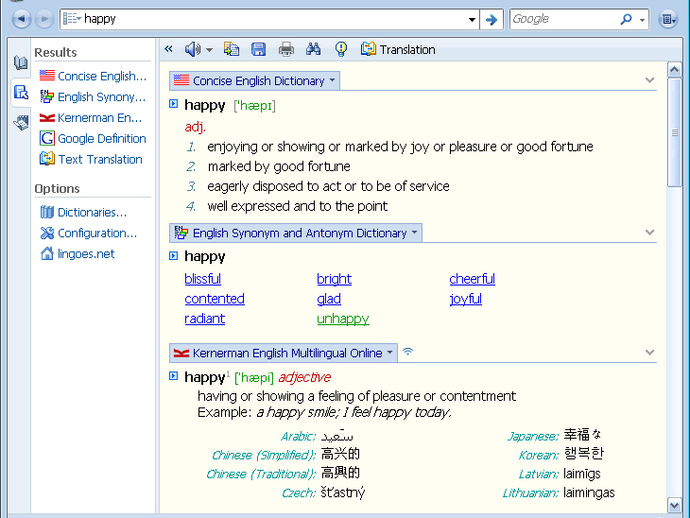Toggle the happy entry in Synonym dictionary
Viewport: 690px width, 518px height.
pyautogui.click(x=174, y=256)
